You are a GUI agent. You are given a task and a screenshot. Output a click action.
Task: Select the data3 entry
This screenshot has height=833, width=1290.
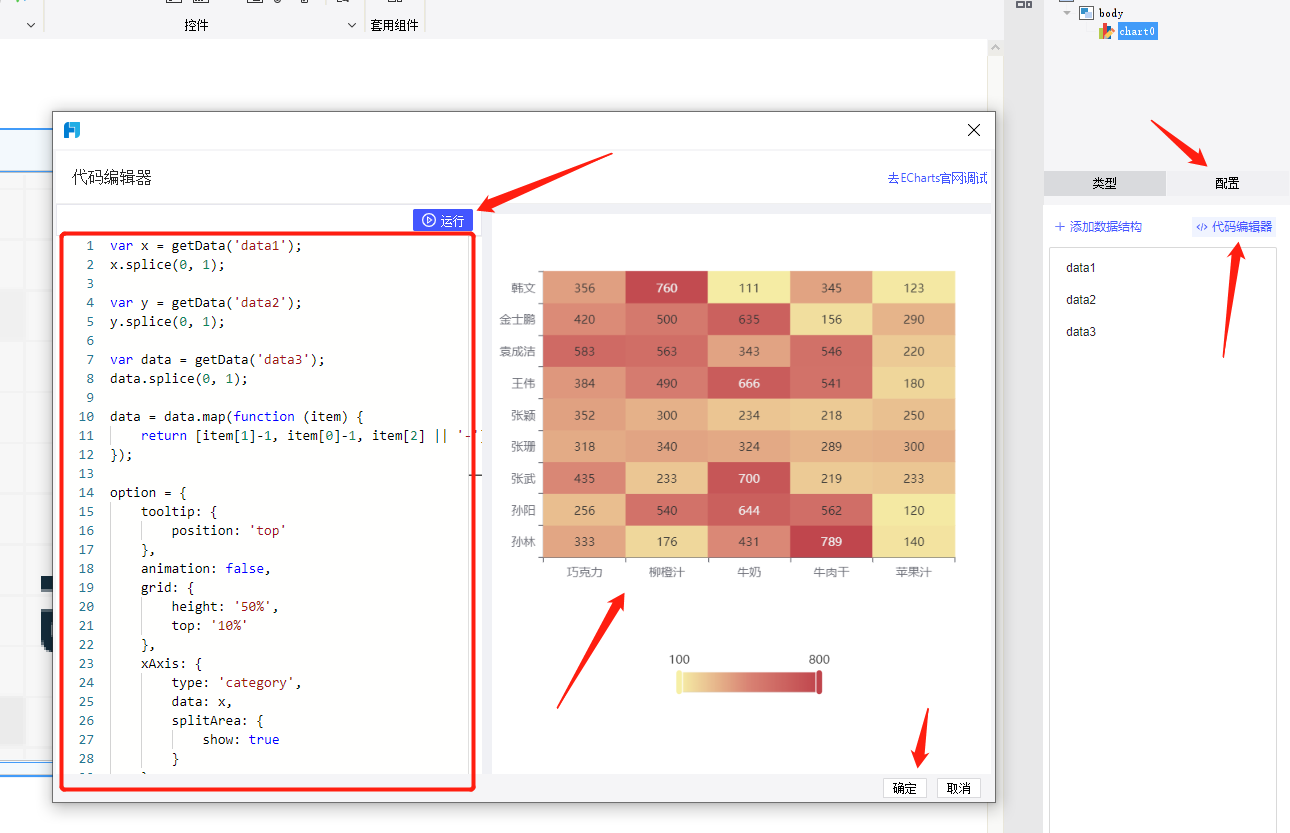(x=1081, y=332)
